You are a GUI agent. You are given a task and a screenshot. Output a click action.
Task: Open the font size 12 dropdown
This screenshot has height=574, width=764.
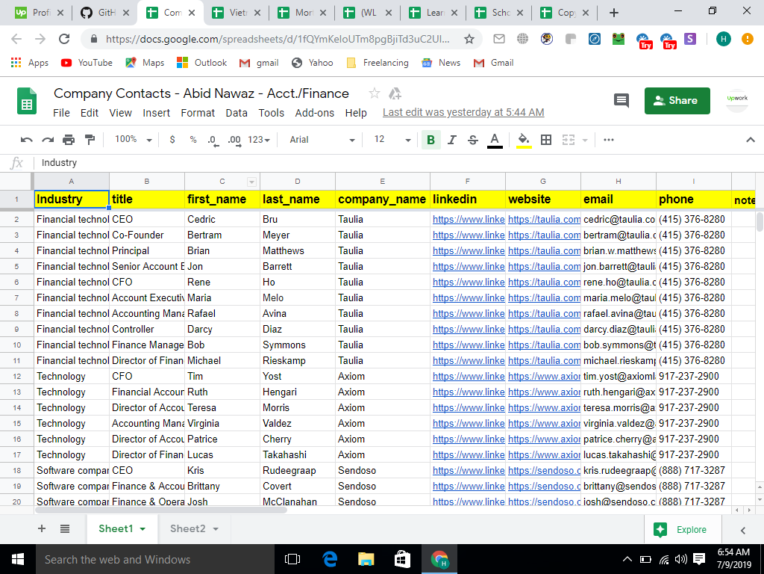392,140
